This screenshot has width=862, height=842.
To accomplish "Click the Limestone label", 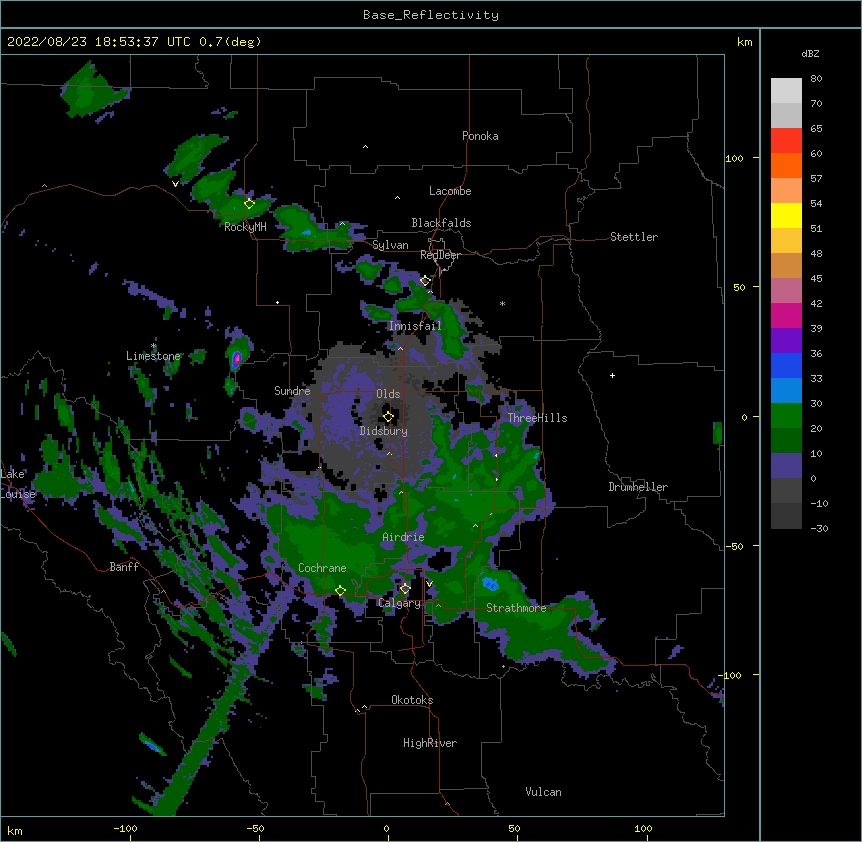I will (x=153, y=356).
